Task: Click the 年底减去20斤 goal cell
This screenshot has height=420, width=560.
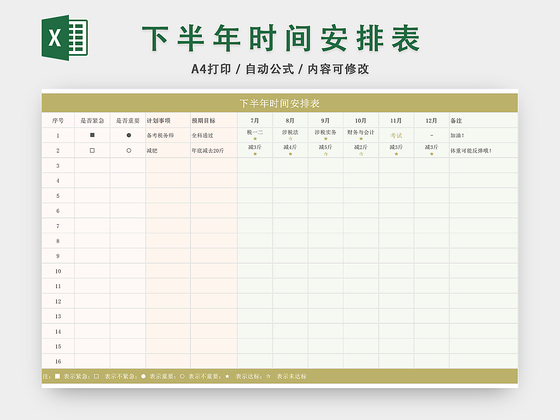Action: pyautogui.click(x=214, y=150)
